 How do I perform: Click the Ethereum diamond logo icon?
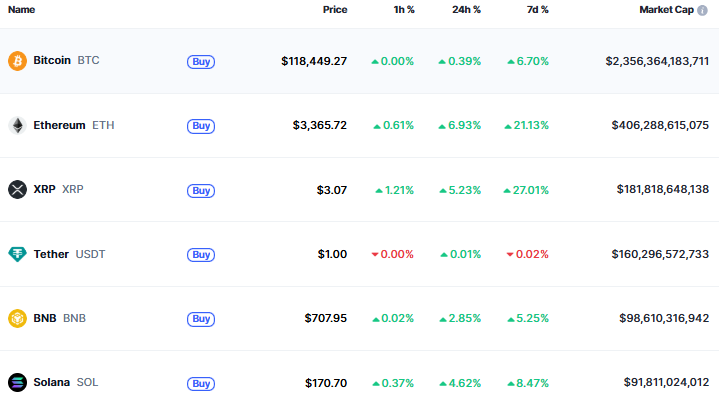click(x=17, y=125)
